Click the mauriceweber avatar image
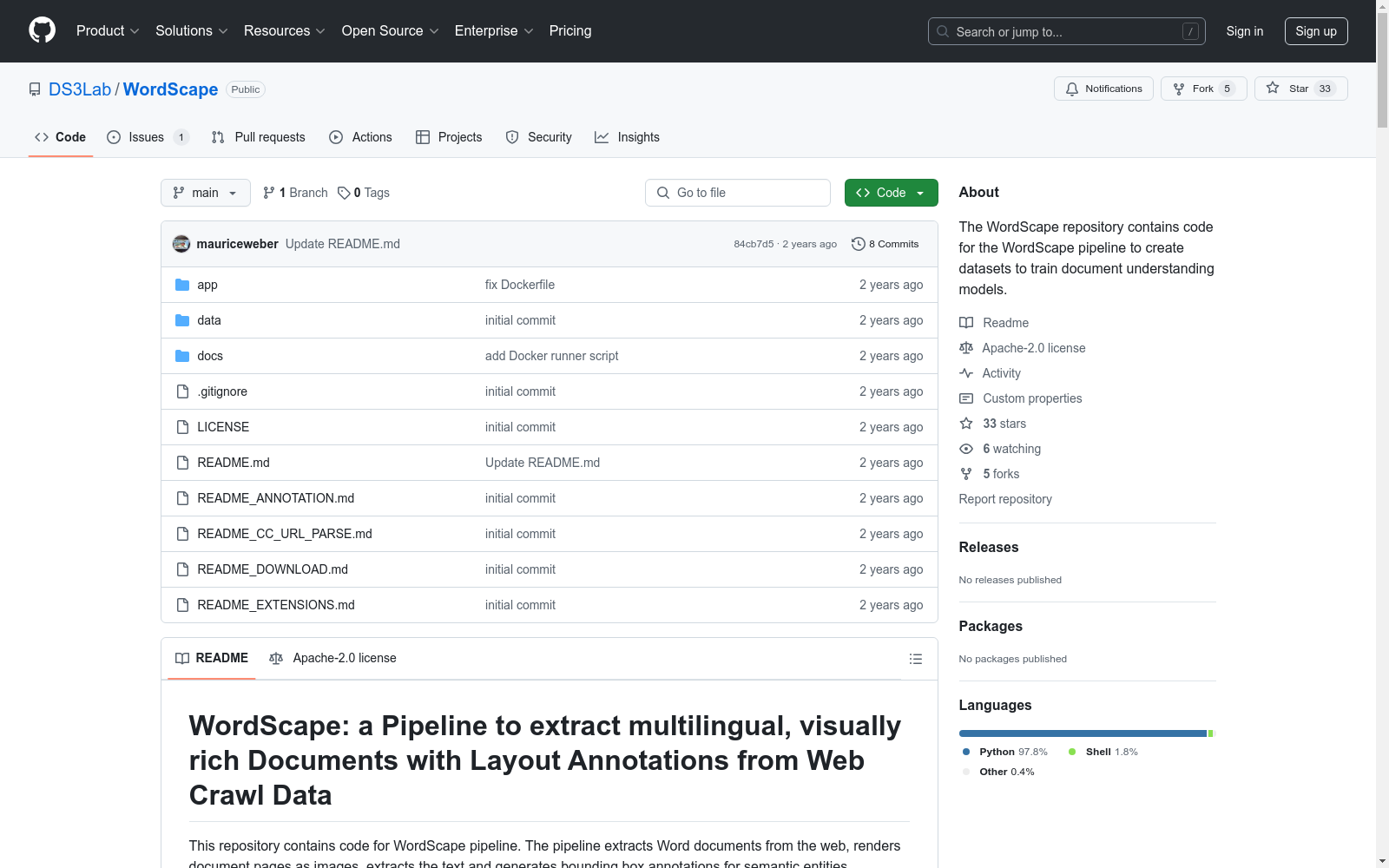Screen dimensions: 1389x868 pos(181,244)
